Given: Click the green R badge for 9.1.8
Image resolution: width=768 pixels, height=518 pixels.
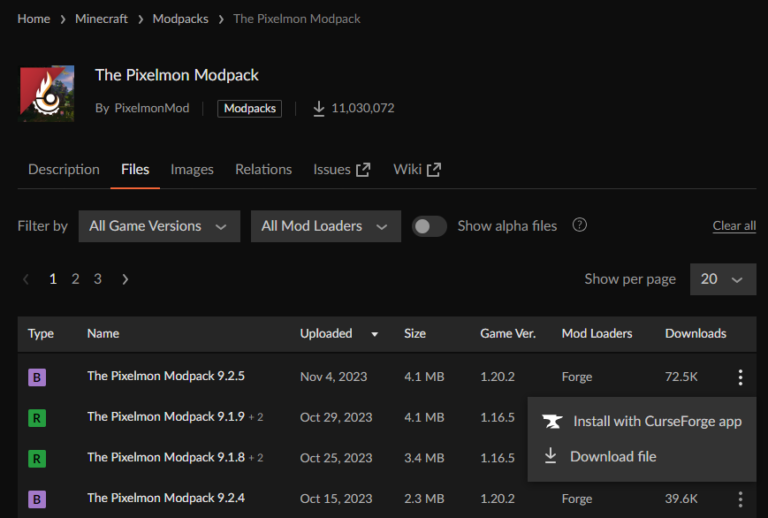Looking at the screenshot, I should (x=37, y=457).
